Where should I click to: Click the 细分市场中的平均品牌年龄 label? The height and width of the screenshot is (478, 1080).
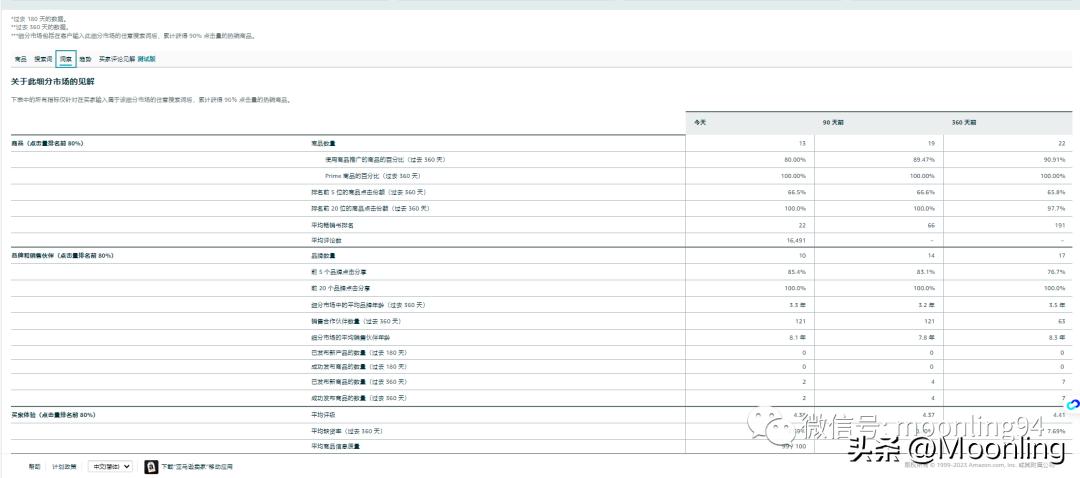[366, 305]
